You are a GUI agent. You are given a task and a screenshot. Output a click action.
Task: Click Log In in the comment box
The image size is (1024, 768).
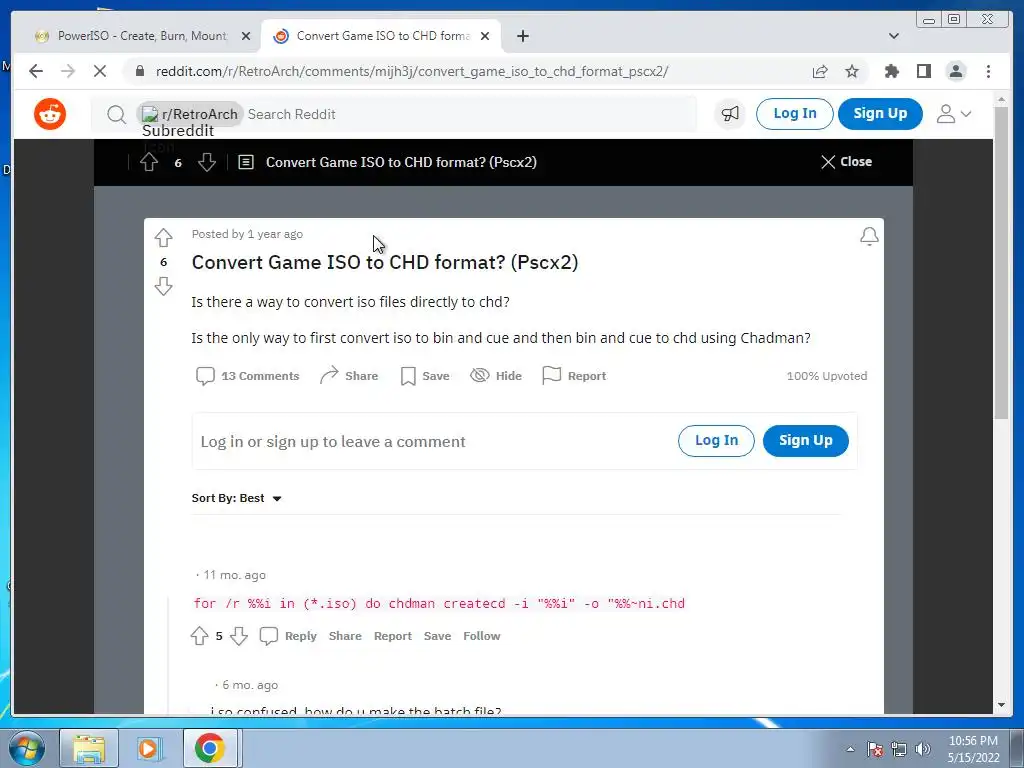tap(716, 441)
